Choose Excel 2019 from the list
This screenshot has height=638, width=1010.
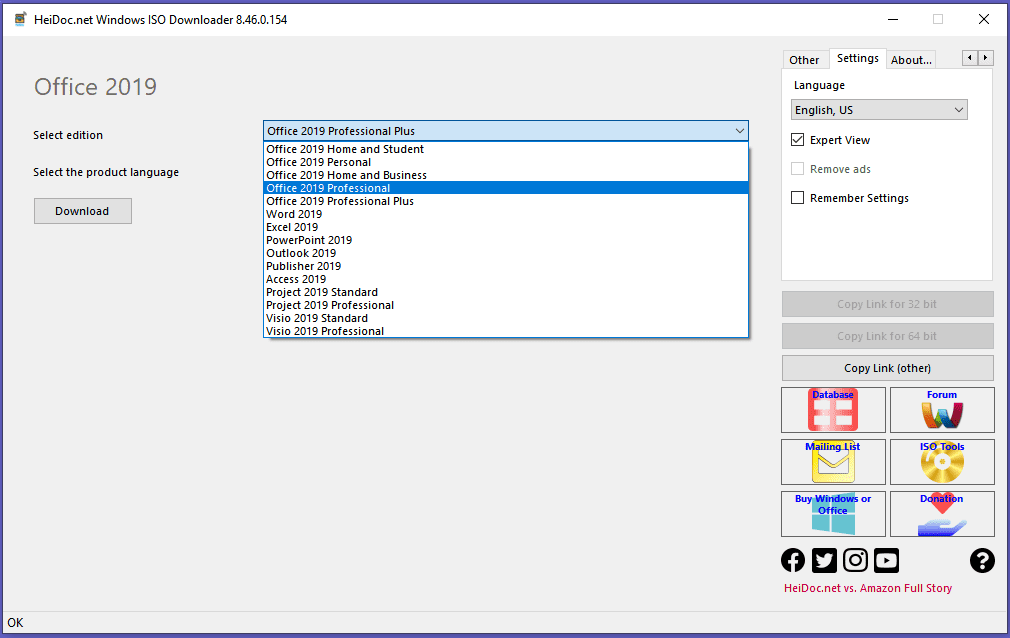coord(506,227)
